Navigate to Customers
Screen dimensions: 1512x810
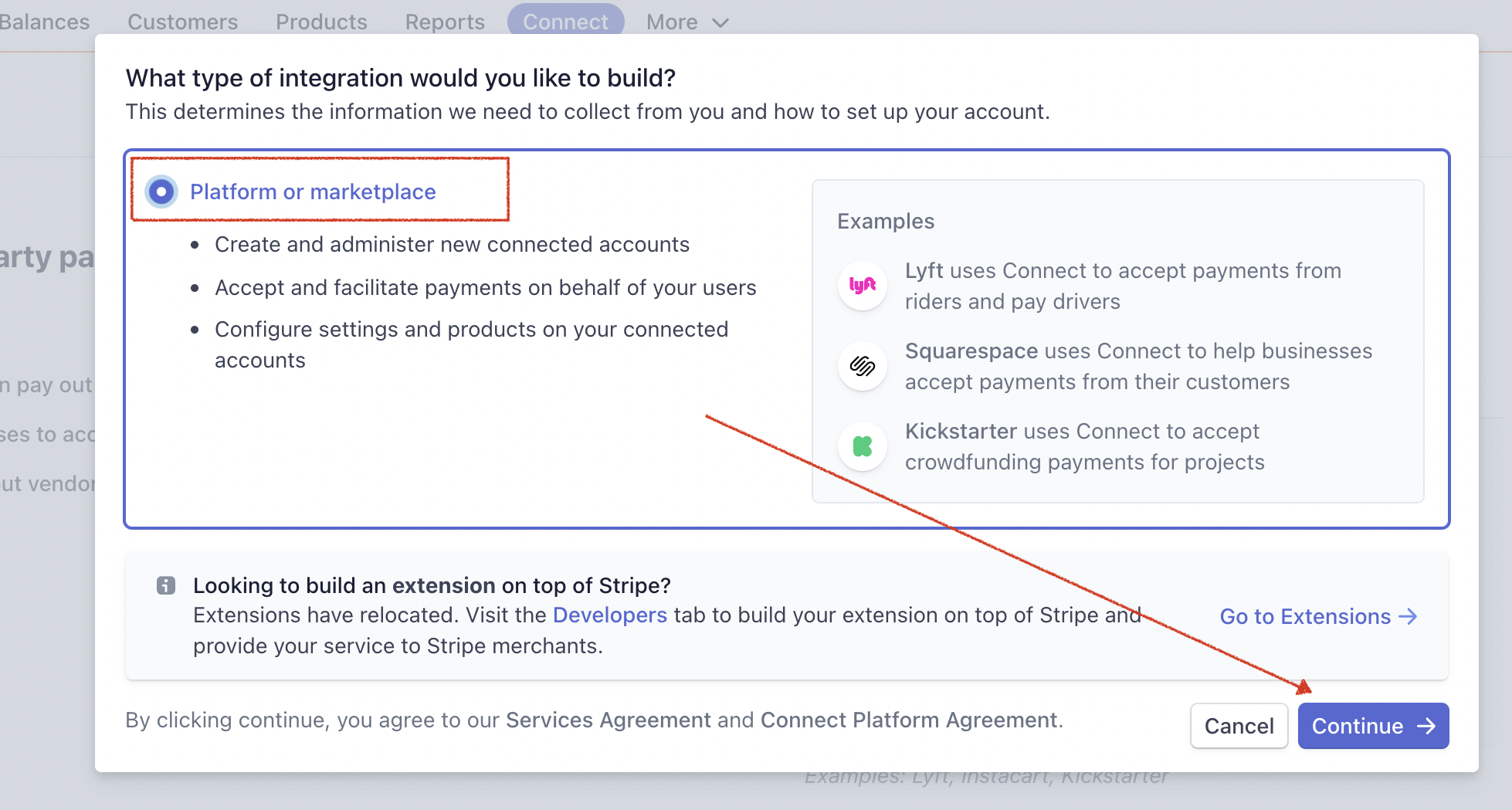point(182,22)
